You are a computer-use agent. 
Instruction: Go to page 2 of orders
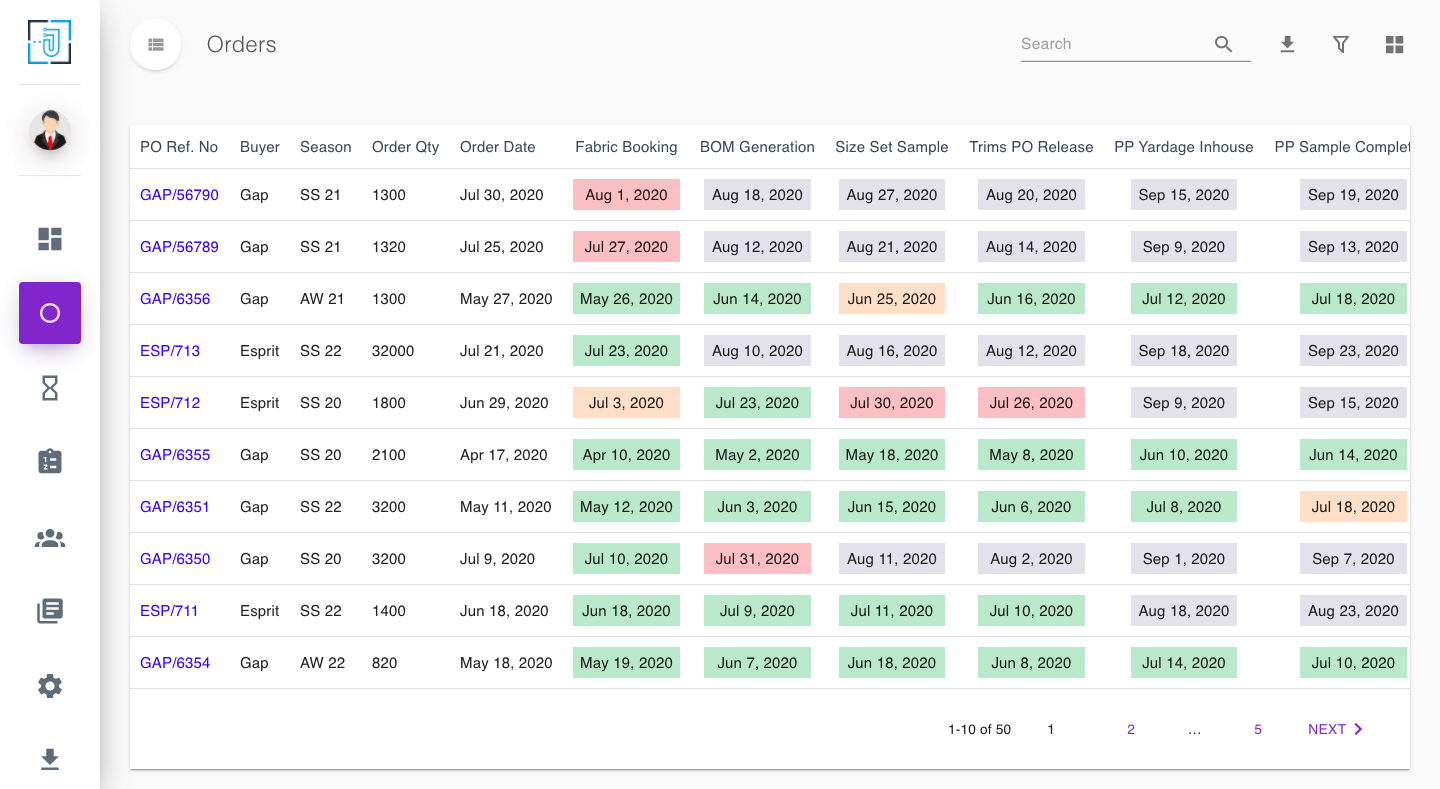pyautogui.click(x=1131, y=730)
